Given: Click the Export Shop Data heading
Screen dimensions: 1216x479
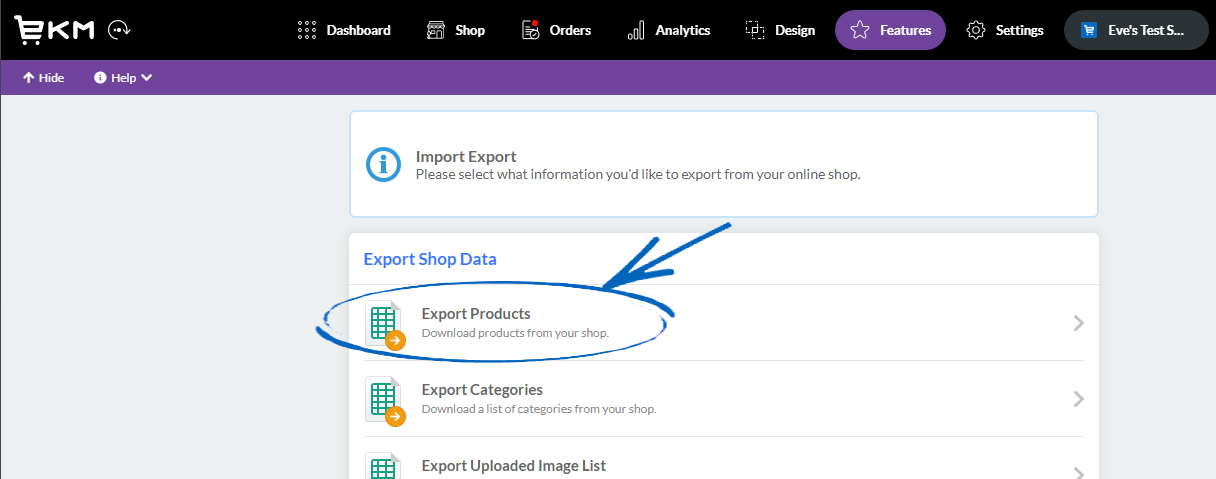Looking at the screenshot, I should 430,259.
